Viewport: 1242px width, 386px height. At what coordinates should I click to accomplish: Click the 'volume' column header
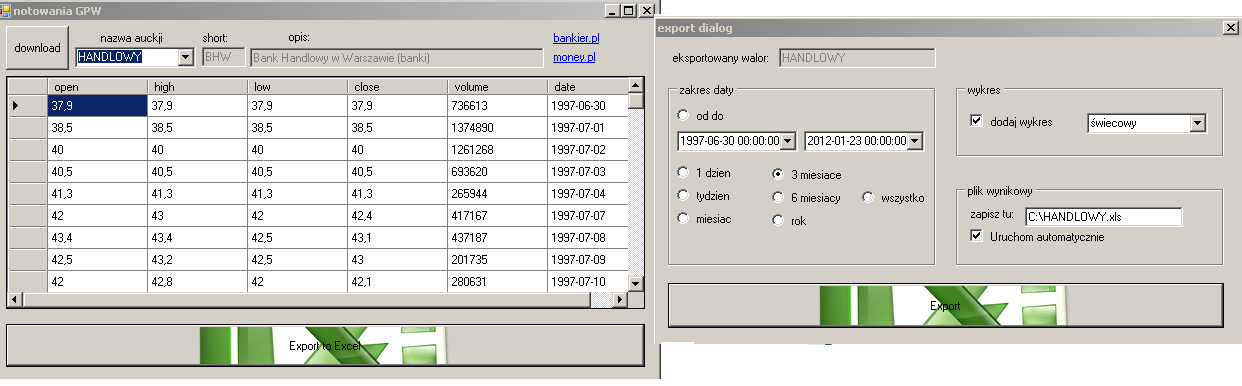tap(497, 87)
